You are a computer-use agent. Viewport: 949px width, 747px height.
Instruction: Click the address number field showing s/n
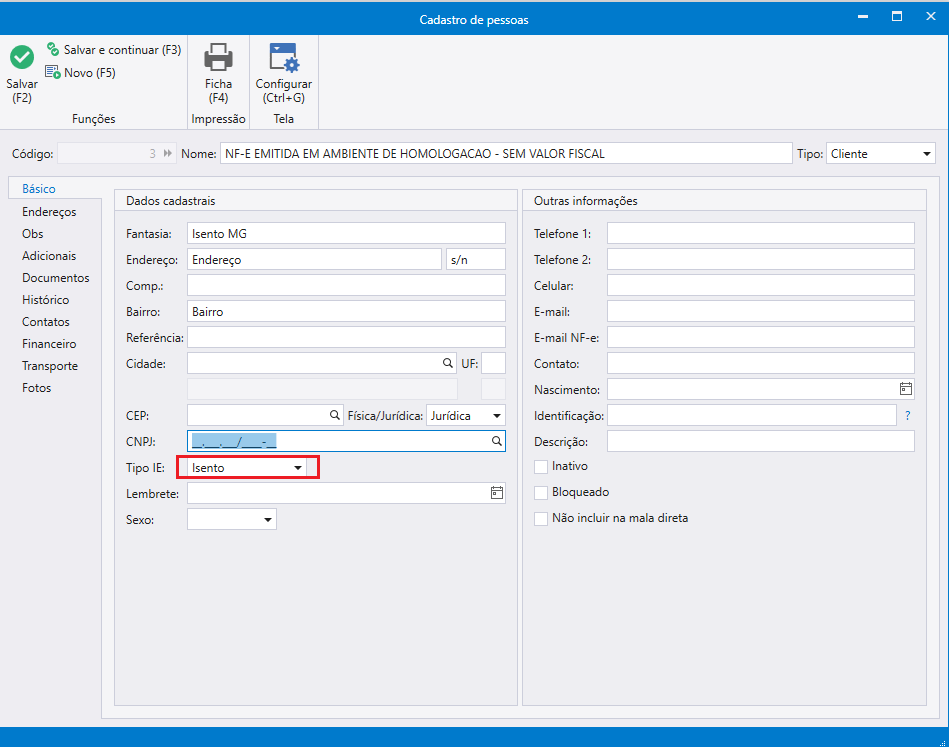point(476,260)
